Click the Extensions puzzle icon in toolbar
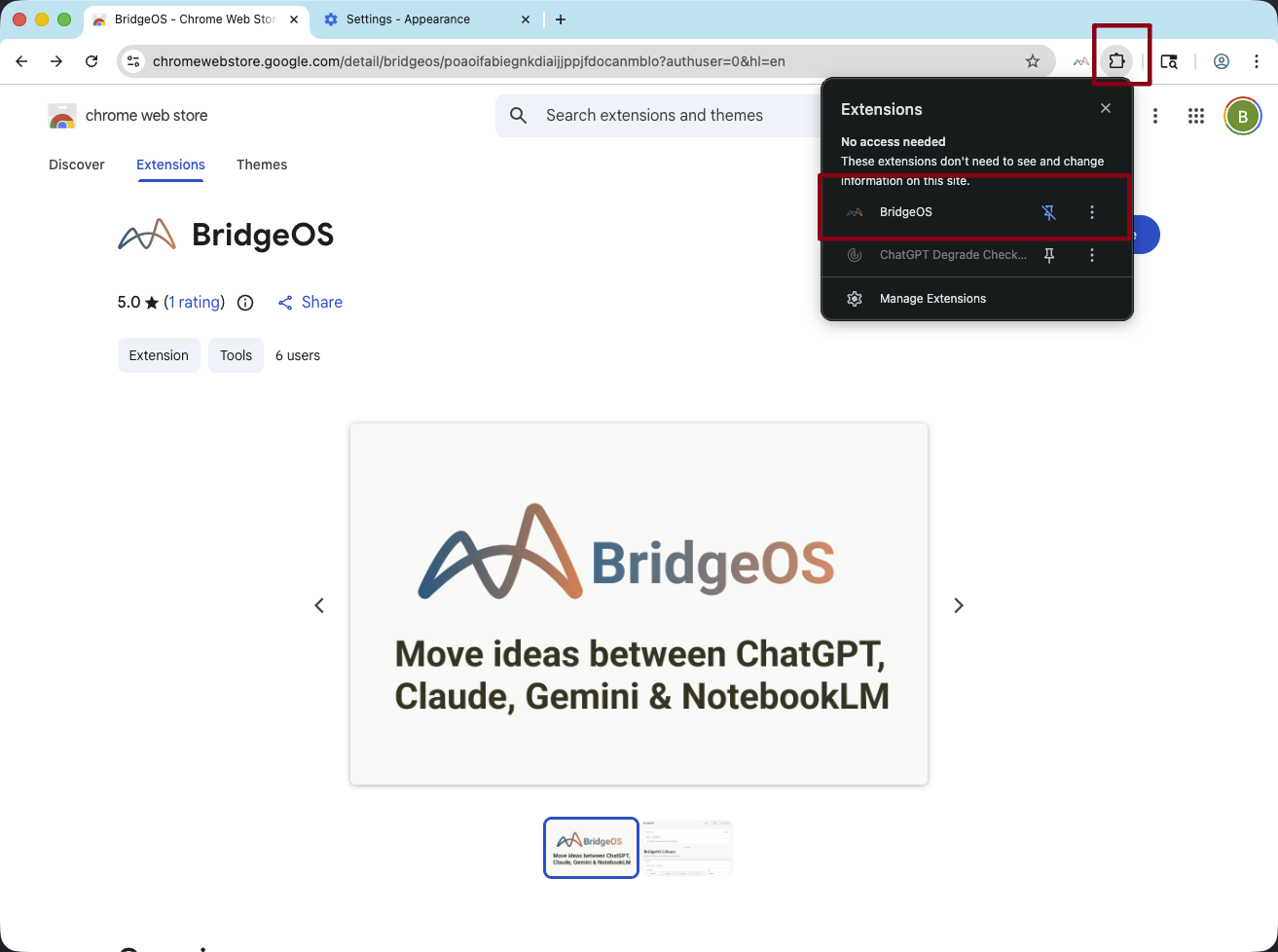 [x=1116, y=60]
